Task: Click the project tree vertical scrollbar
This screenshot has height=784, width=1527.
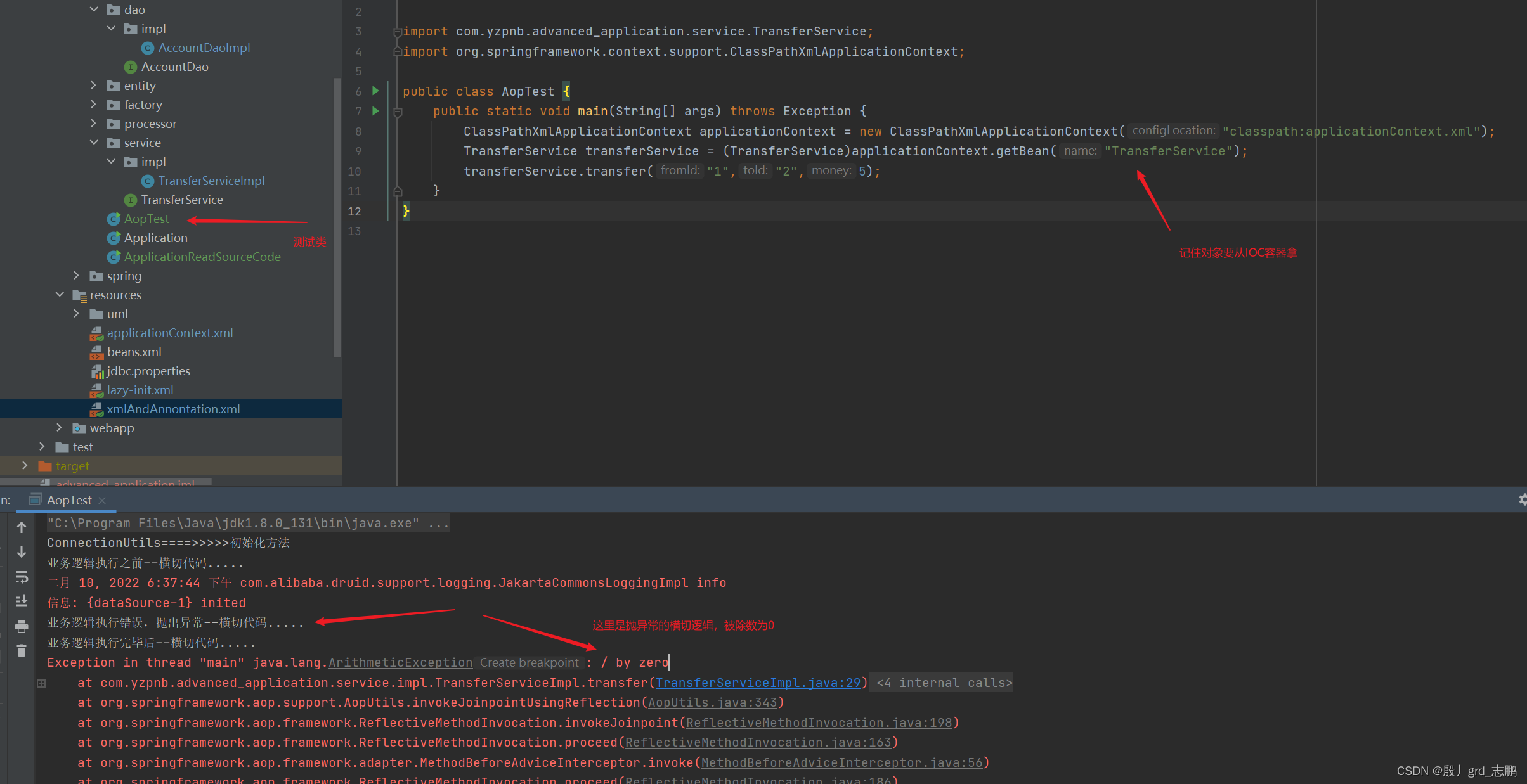Action: tap(337, 215)
